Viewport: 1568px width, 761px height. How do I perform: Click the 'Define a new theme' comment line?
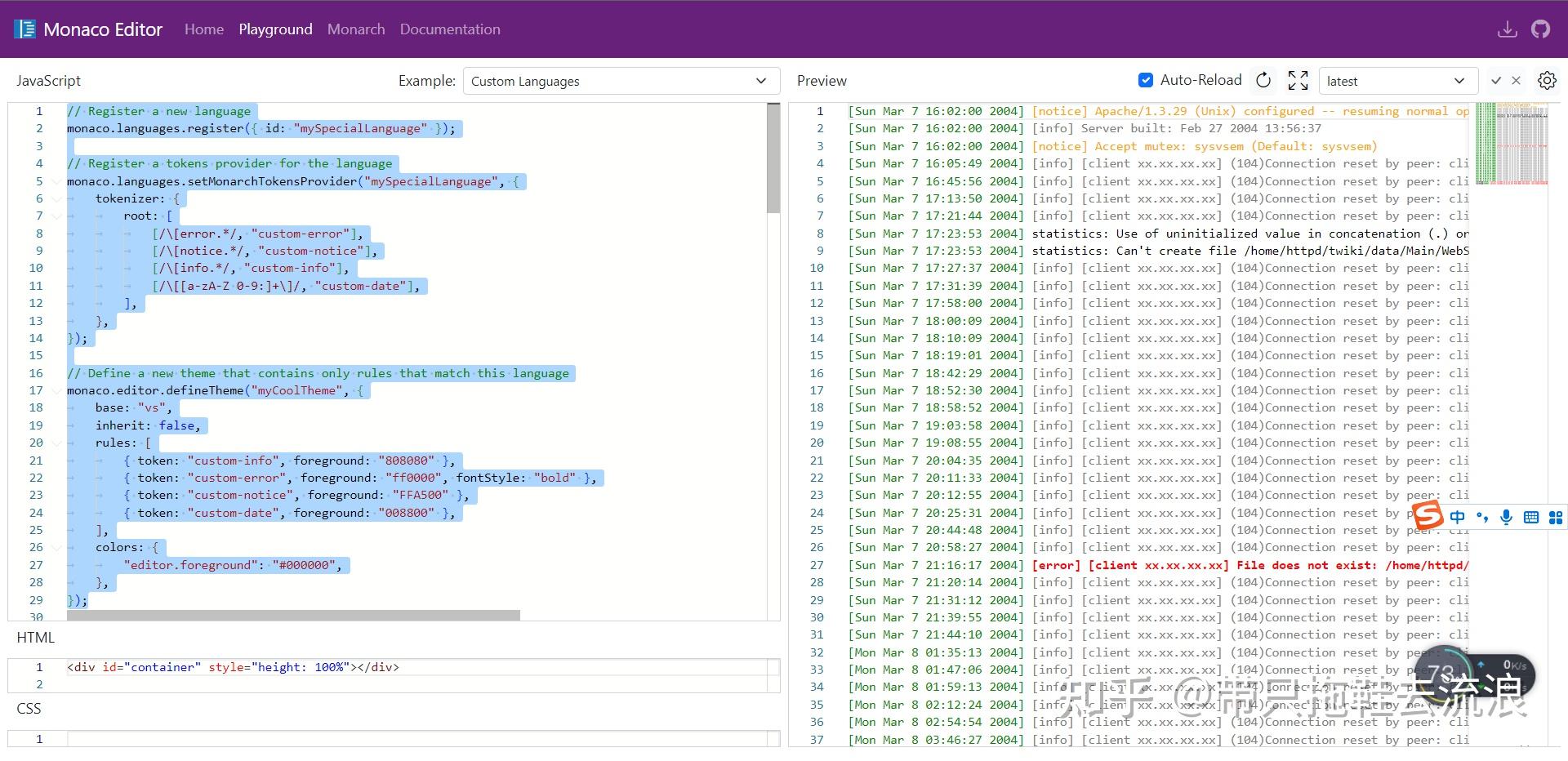pos(318,373)
